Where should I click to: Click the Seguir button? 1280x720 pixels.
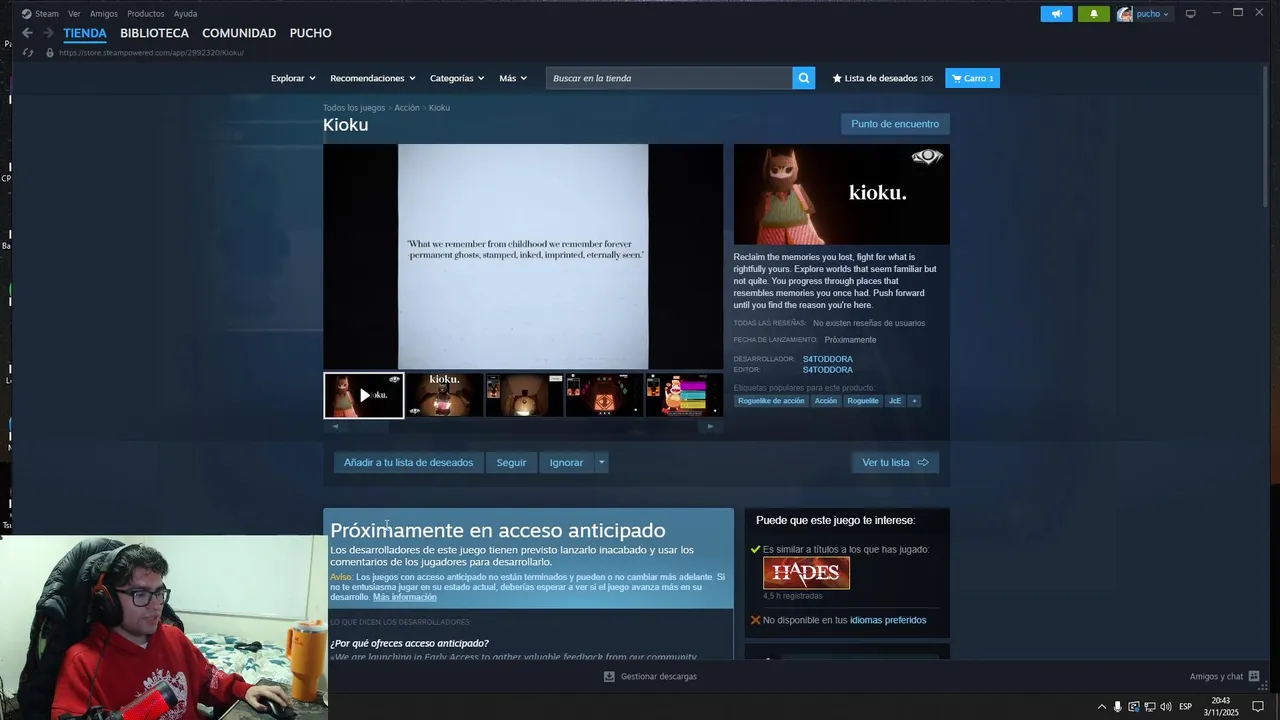click(x=511, y=462)
